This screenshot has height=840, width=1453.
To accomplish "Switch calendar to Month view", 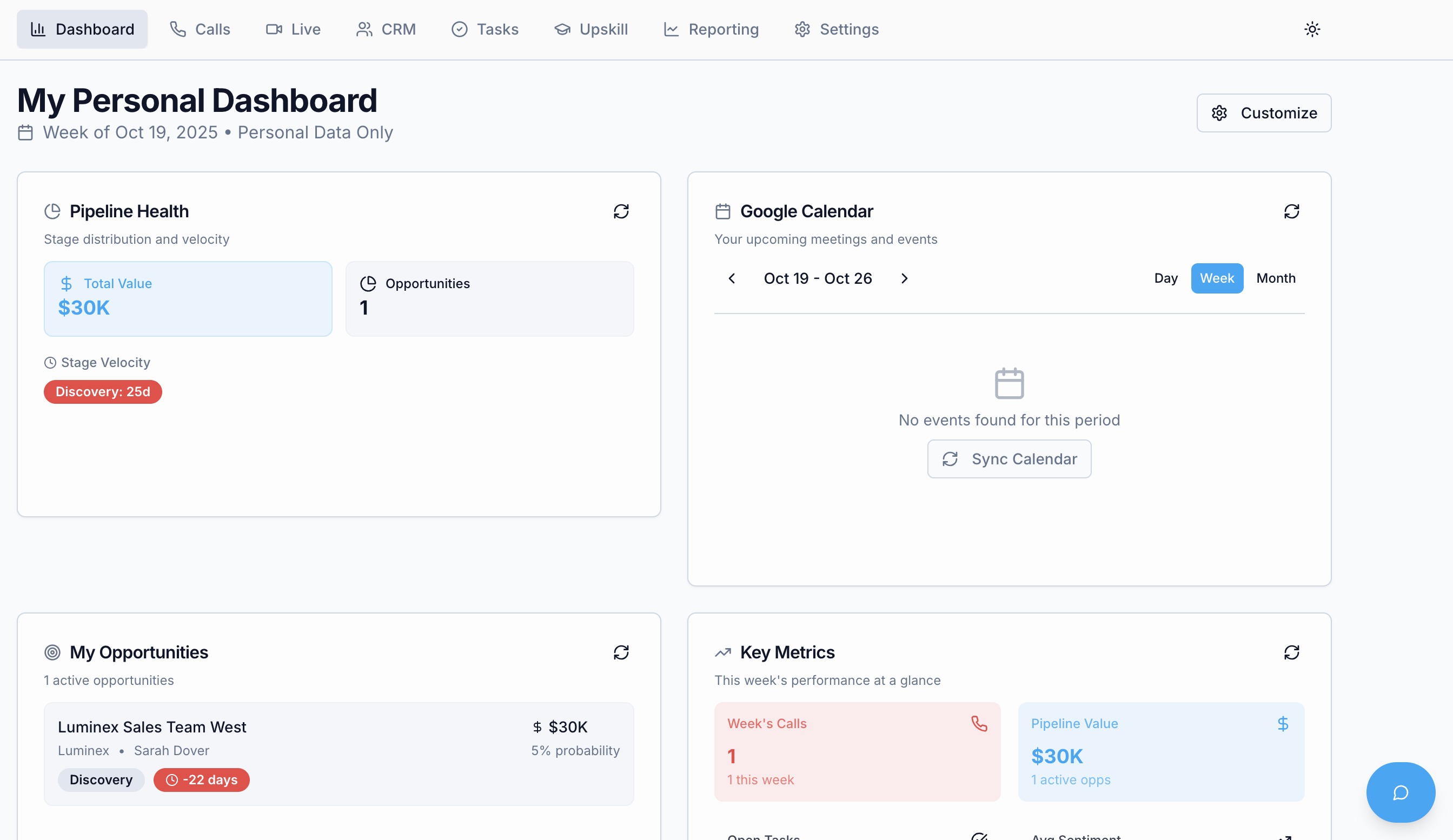I will point(1276,278).
